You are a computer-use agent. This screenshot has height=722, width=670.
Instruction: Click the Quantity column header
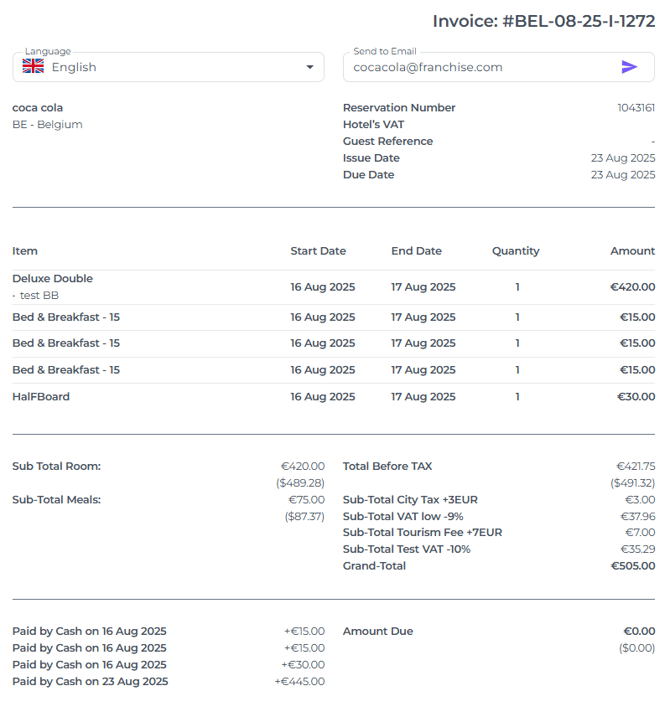pyautogui.click(x=515, y=251)
